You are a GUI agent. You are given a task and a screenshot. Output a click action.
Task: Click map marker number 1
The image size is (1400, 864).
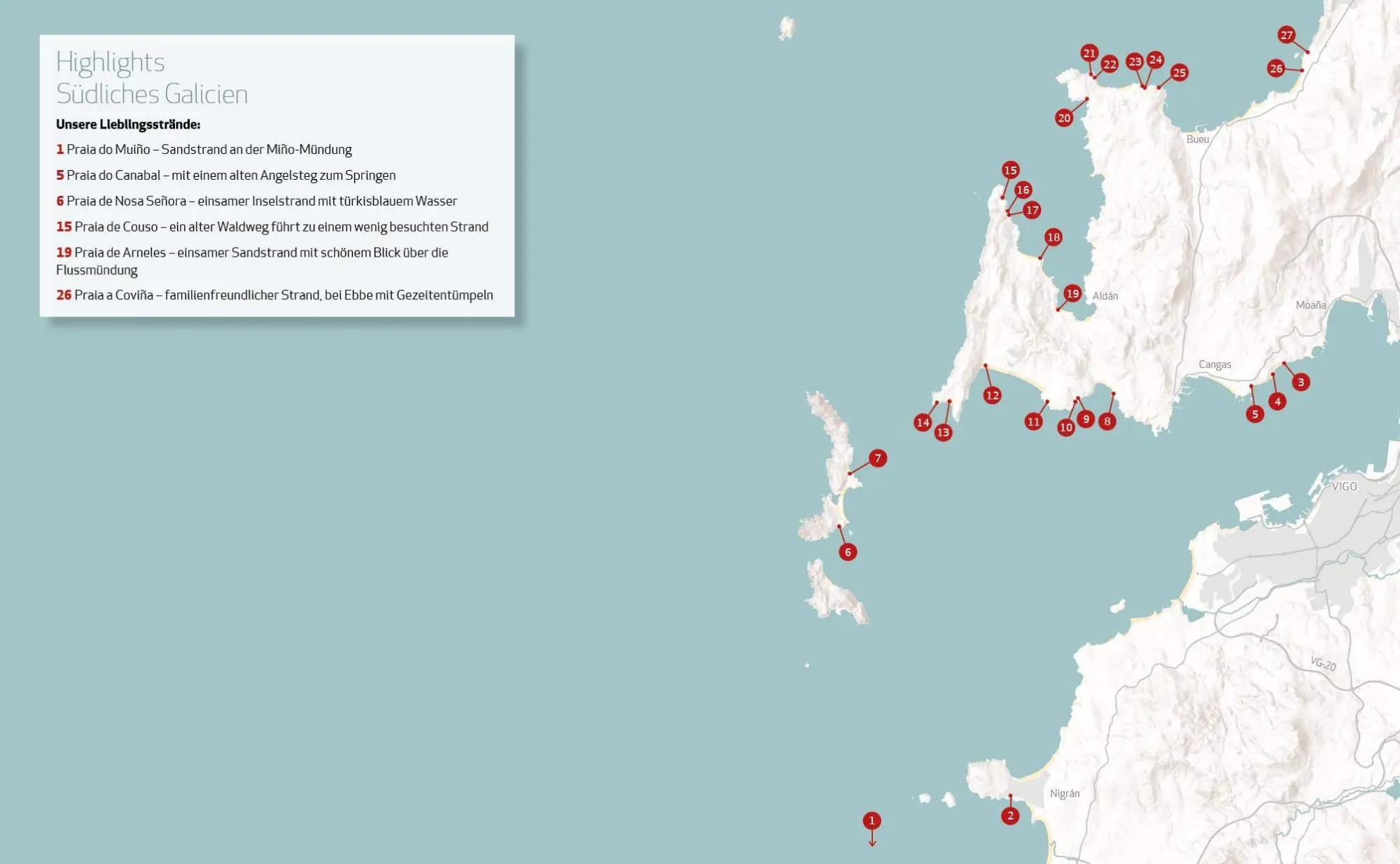point(871,820)
